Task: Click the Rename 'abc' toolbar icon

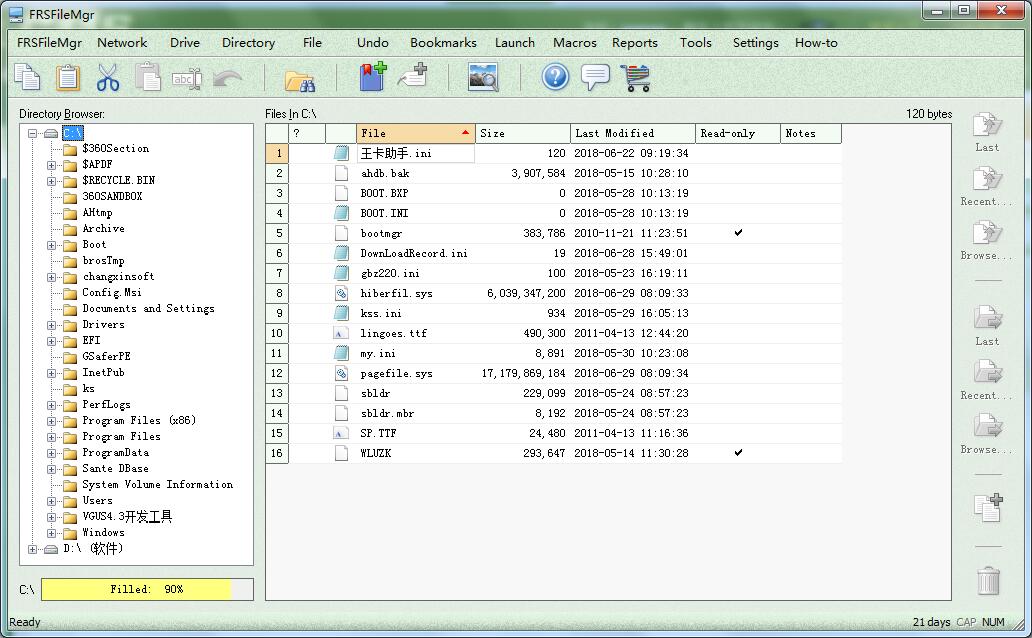Action: click(x=186, y=79)
